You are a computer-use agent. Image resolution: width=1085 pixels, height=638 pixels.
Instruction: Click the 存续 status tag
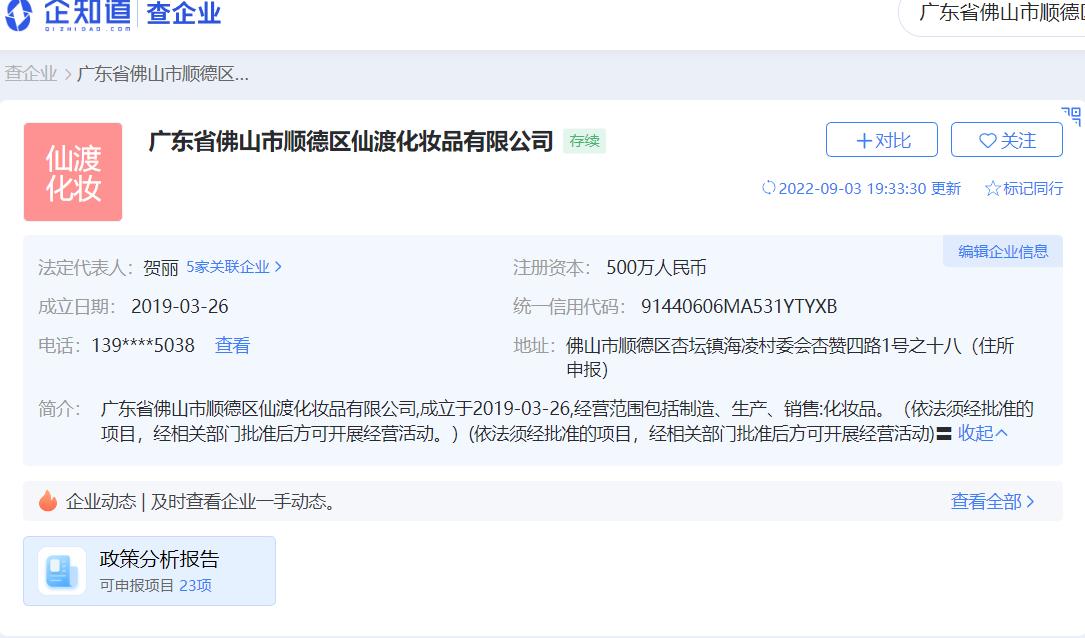pyautogui.click(x=584, y=141)
